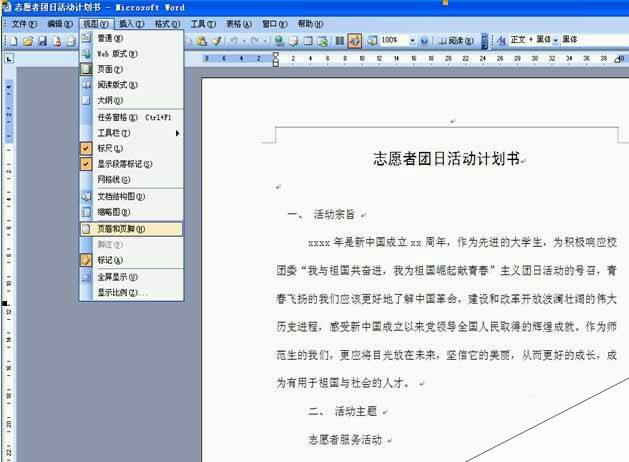Viewport: 629px width, 462px height.
Task: Select 页面 layout view in menu
Action: click(132, 69)
